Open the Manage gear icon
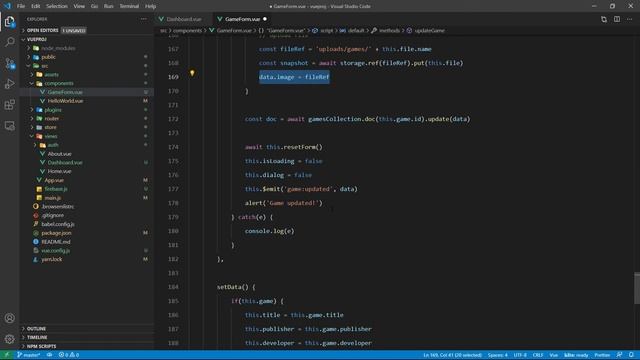Image resolution: width=640 pixels, height=360 pixels. coord(9,339)
